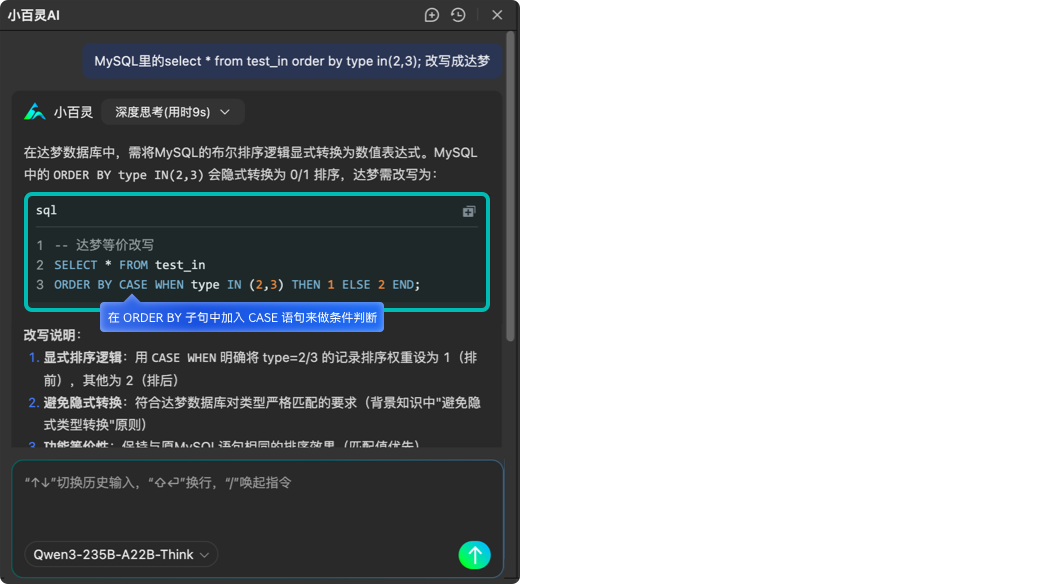Click the 改写说明 heading

52,335
